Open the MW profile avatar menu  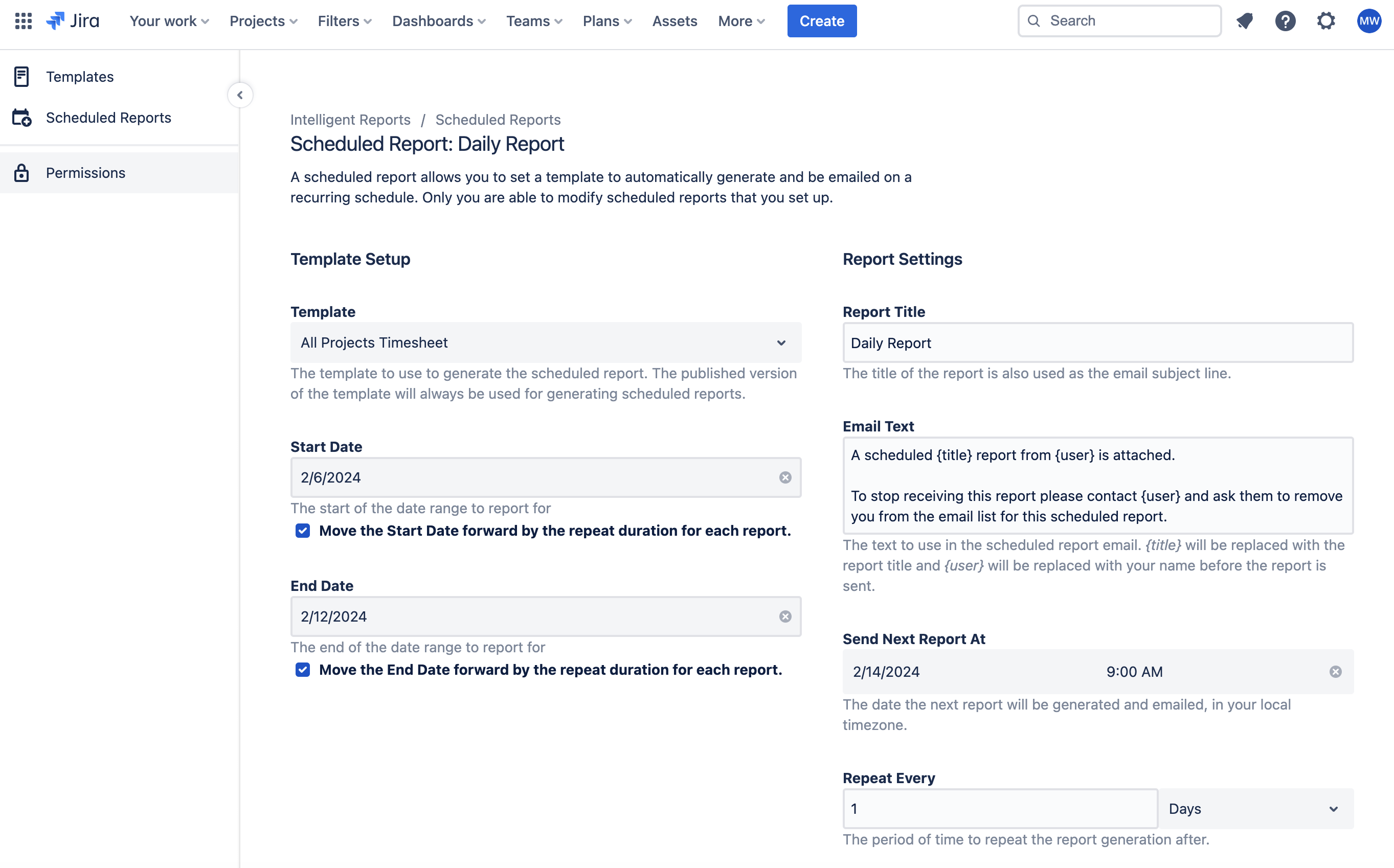(1369, 20)
